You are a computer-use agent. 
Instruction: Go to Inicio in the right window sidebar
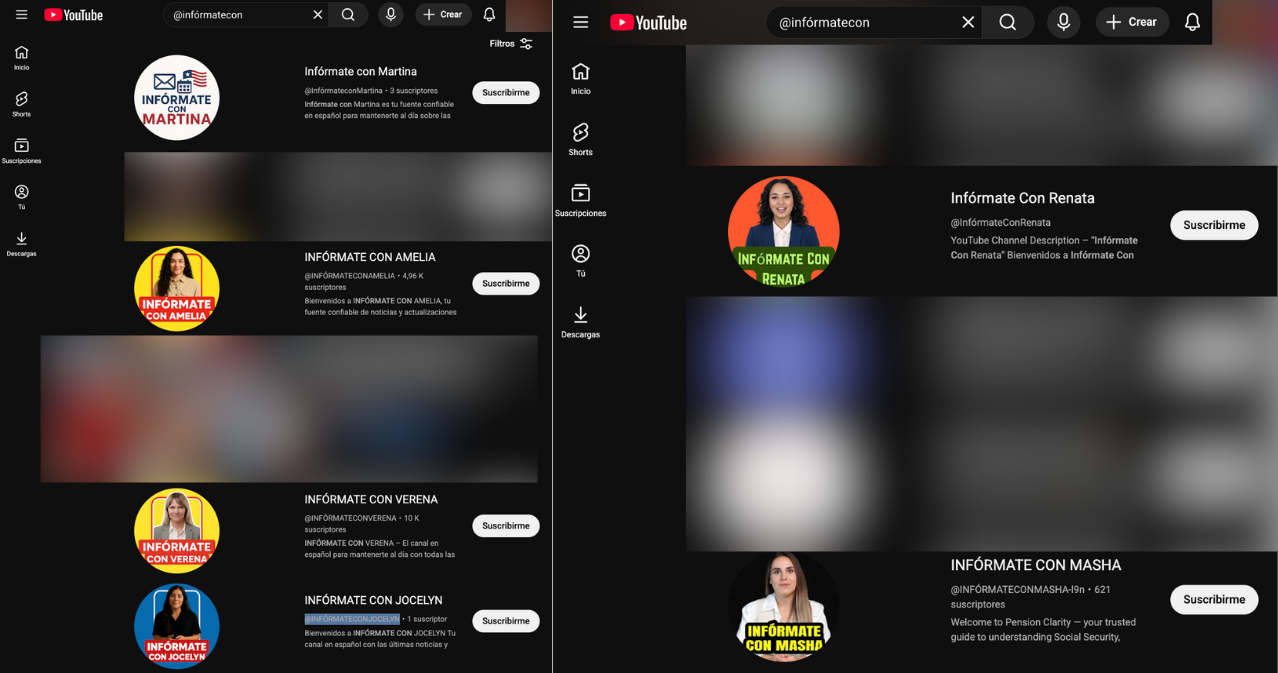point(580,79)
